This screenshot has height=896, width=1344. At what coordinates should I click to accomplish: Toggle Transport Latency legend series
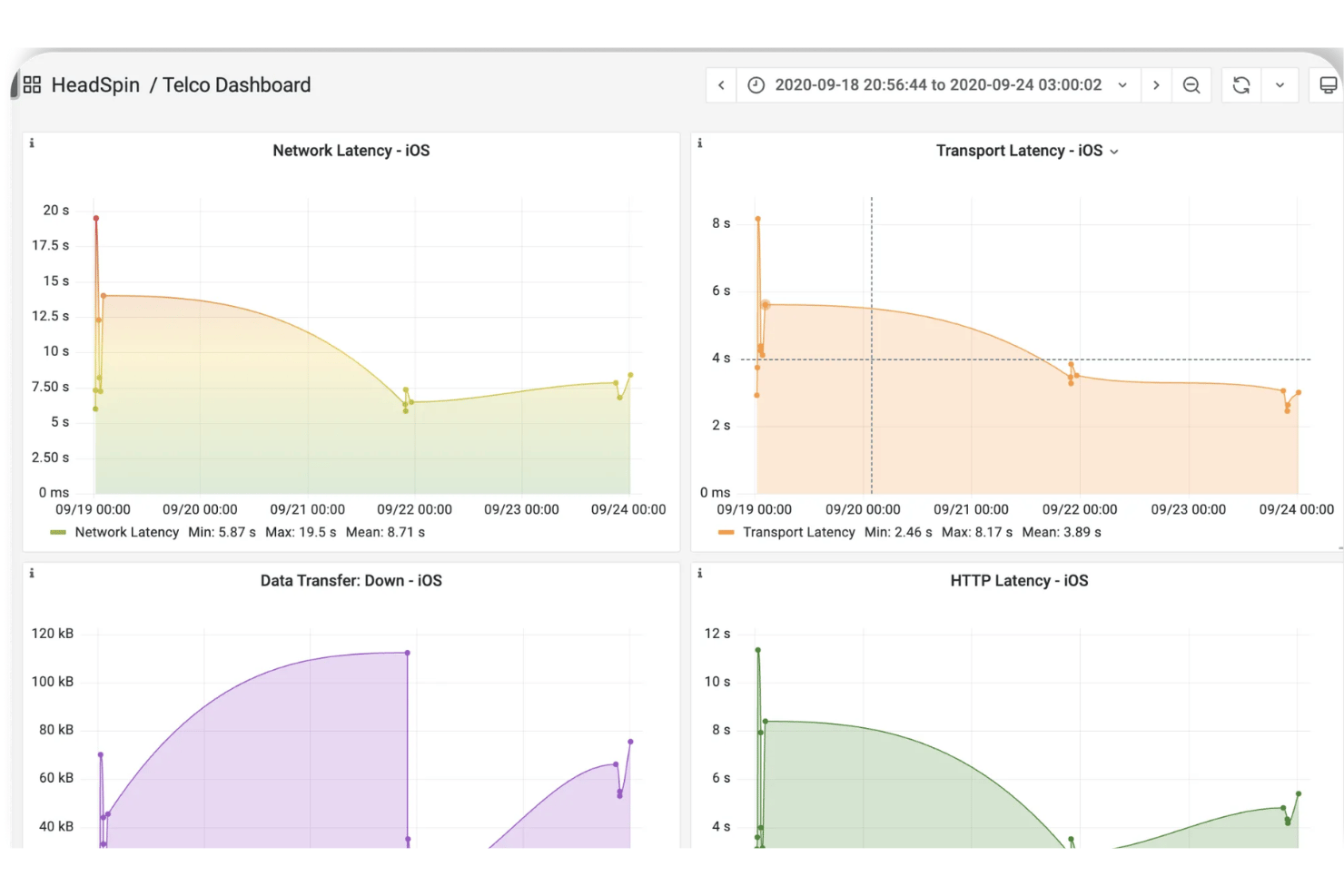[x=799, y=532]
